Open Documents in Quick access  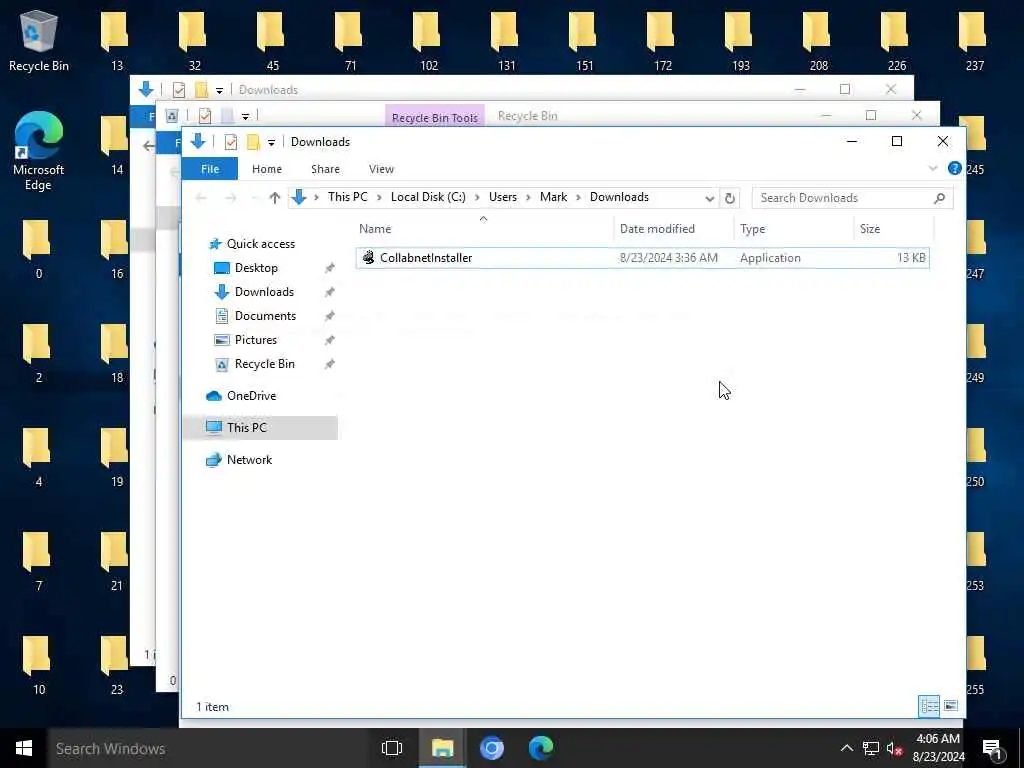[x=265, y=316]
